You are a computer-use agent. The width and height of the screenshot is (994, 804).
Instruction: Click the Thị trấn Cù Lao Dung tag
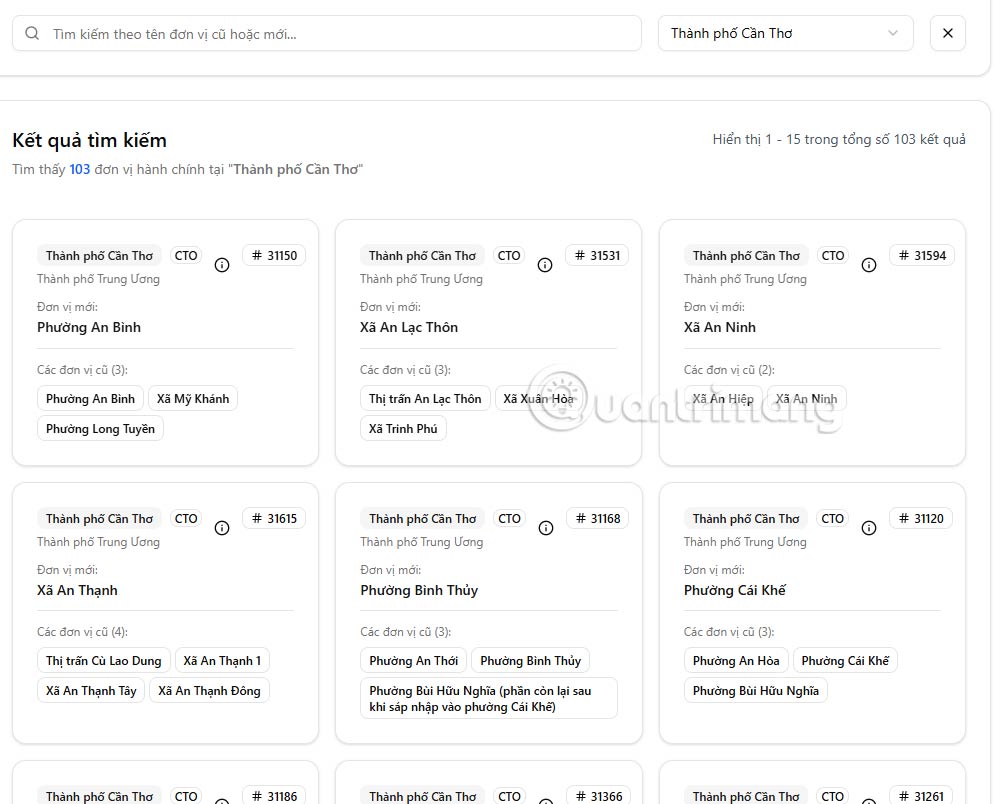click(103, 660)
